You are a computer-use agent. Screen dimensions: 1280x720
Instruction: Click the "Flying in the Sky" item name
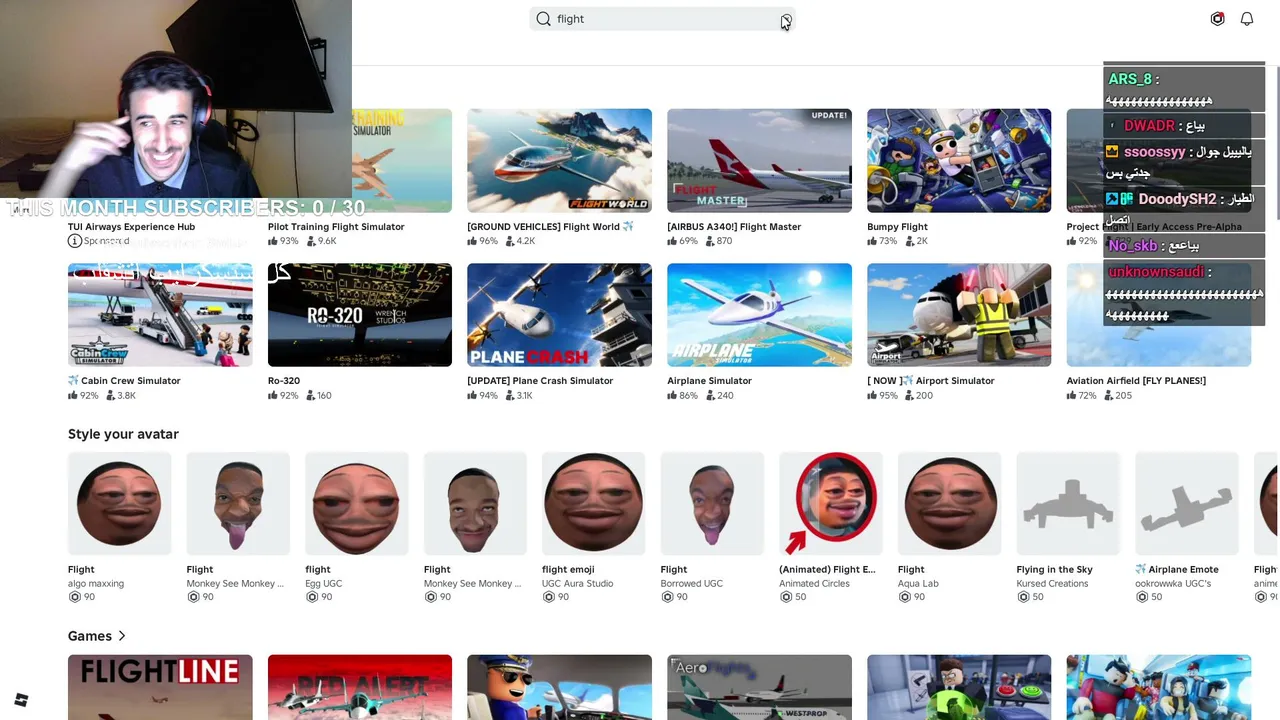coord(1054,570)
